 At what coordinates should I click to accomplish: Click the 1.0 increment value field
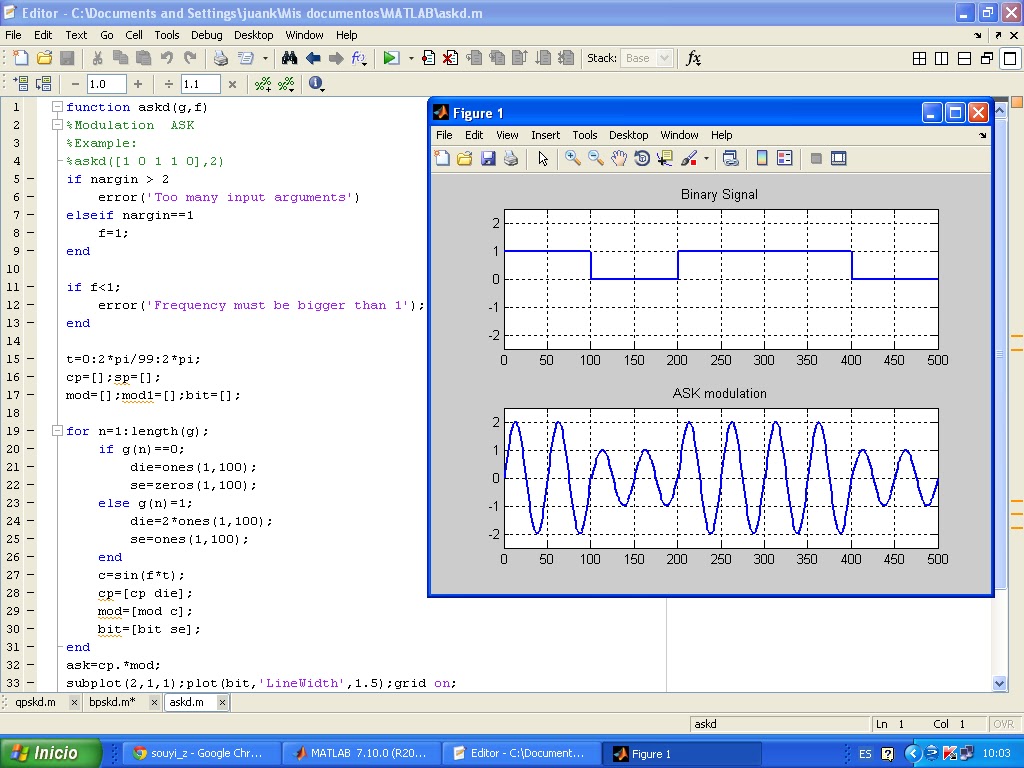(106, 84)
